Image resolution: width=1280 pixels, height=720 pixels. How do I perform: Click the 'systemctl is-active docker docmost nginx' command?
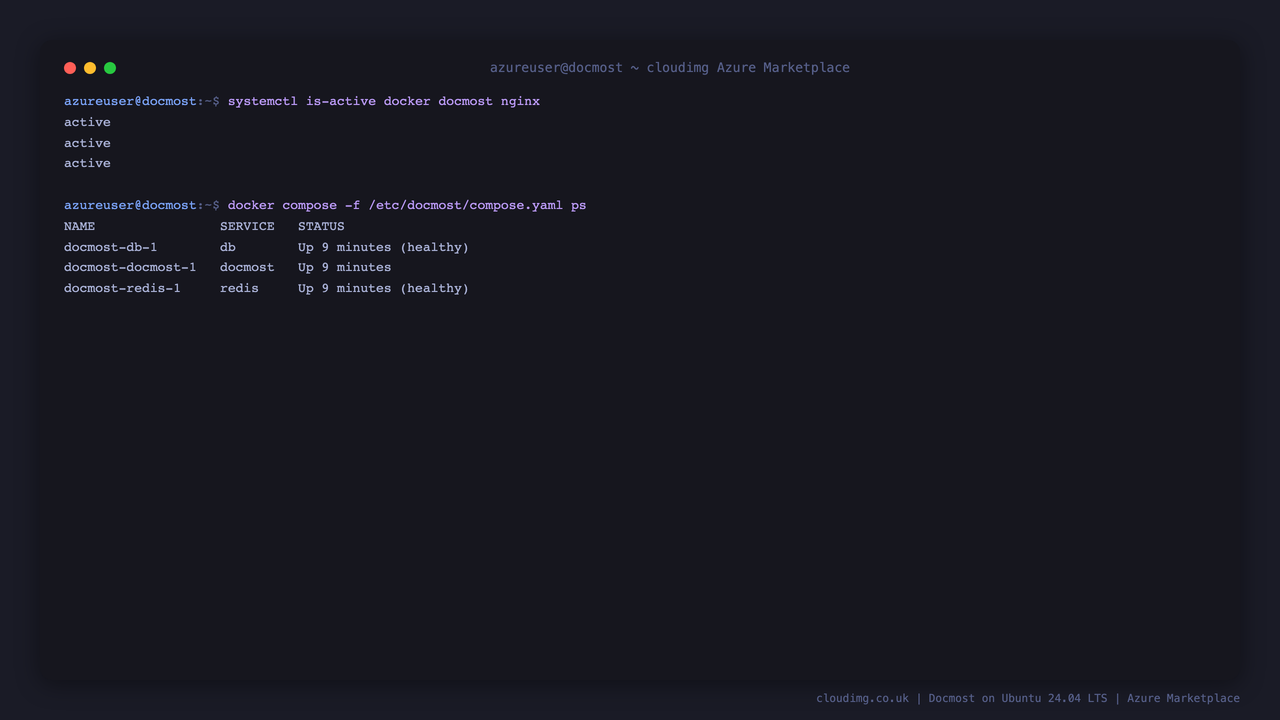click(x=384, y=101)
